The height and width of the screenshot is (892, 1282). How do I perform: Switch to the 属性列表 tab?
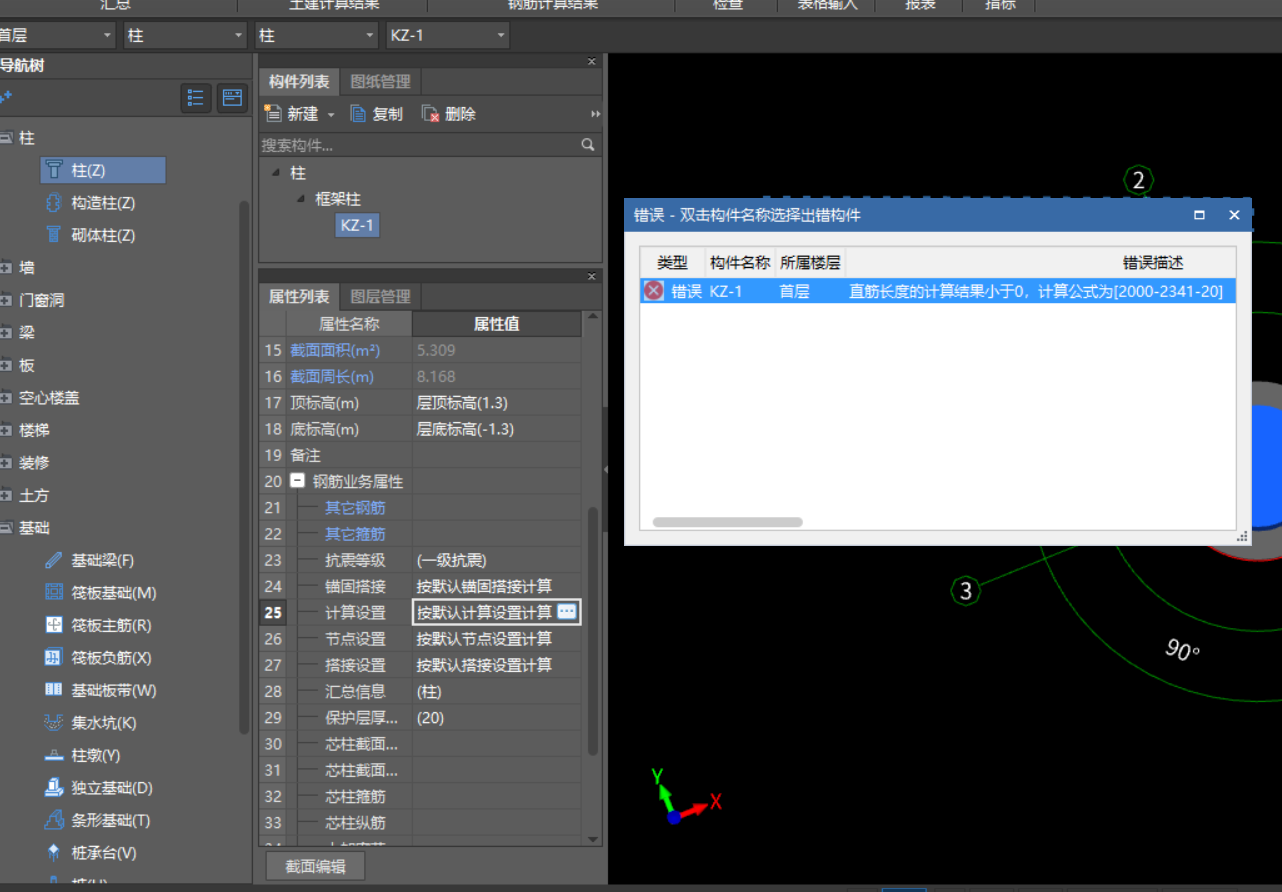point(299,297)
